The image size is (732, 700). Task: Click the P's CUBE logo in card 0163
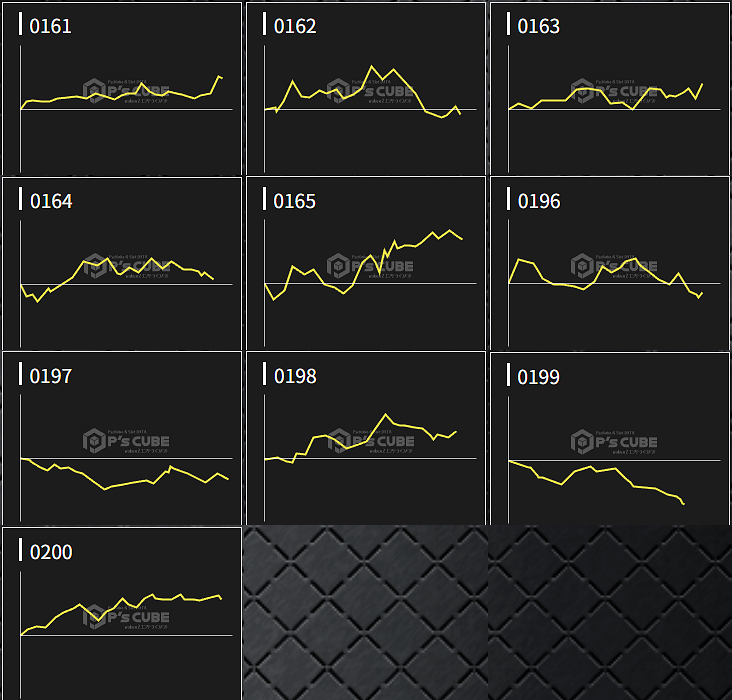[613, 91]
